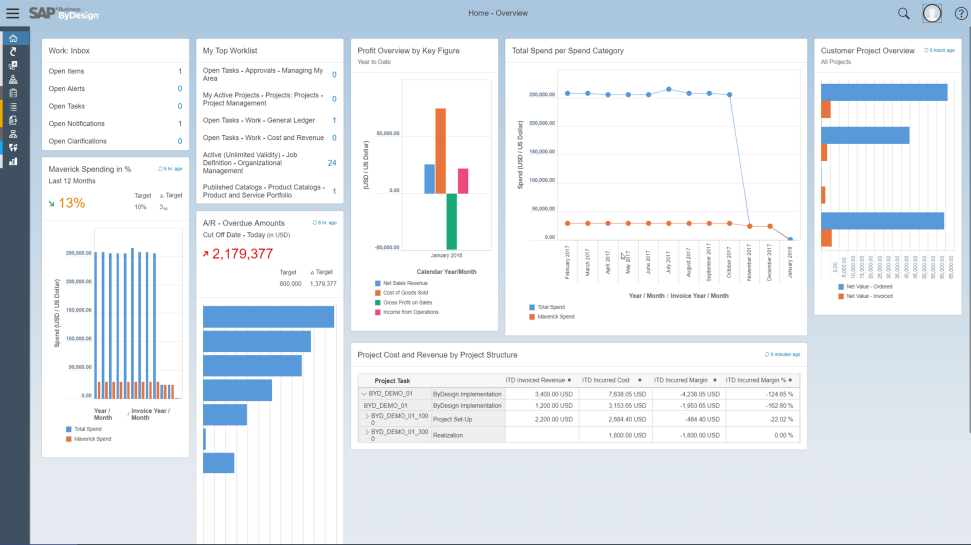Open the help question mark icon
This screenshot has width=971, height=545.
960,13
